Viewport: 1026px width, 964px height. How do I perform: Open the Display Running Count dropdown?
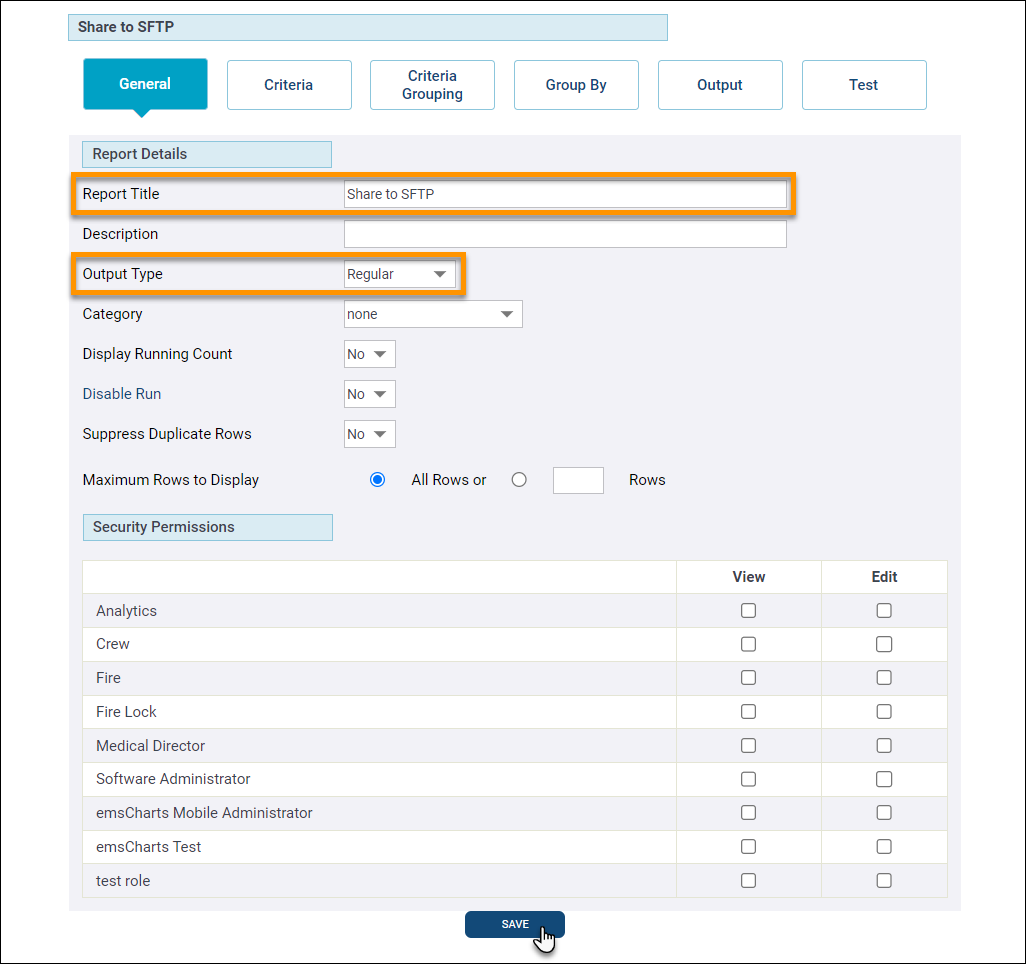coord(370,354)
